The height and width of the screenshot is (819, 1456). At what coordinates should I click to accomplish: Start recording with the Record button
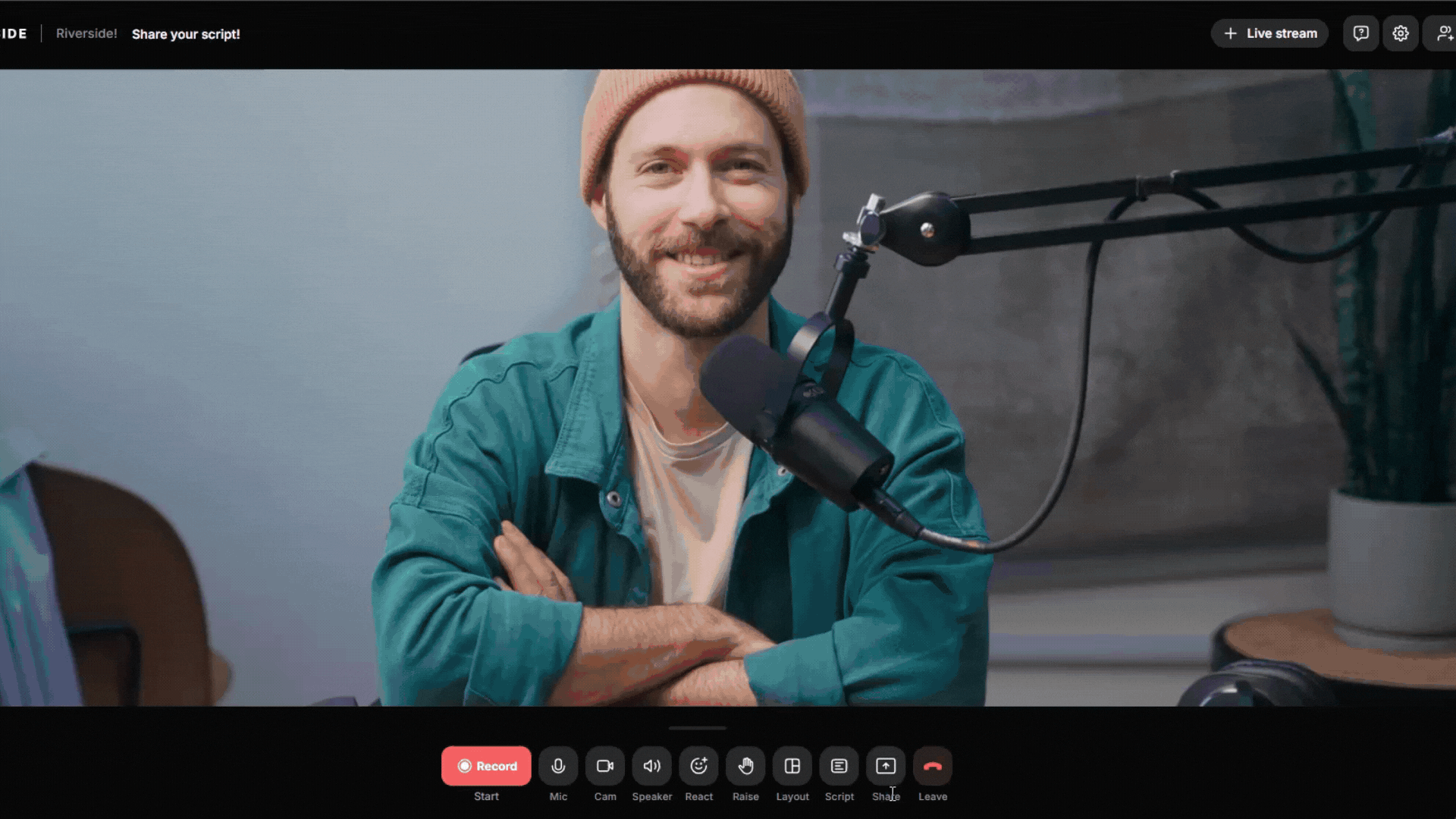point(486,766)
